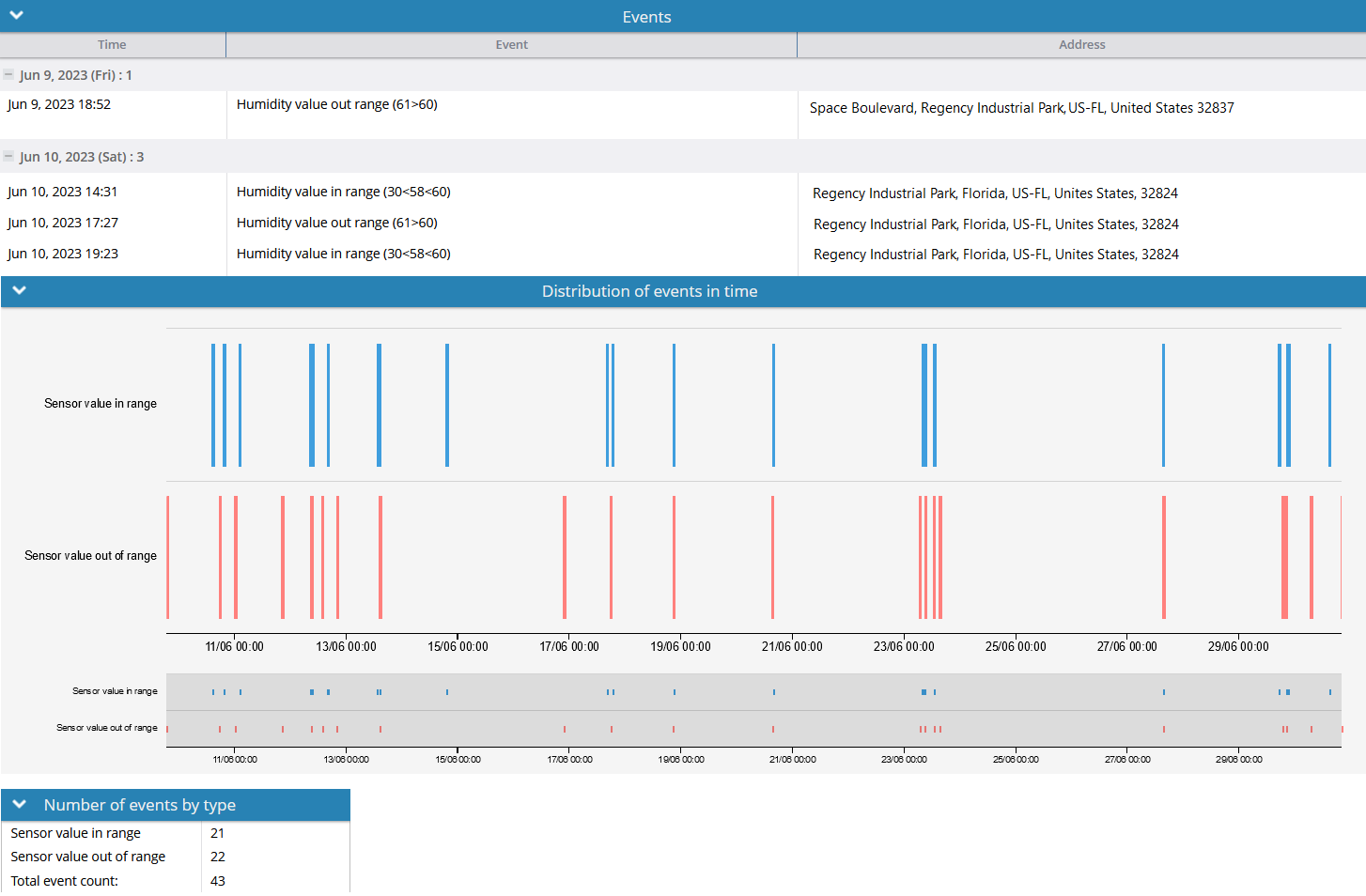The image size is (1366, 896).
Task: Select the Jun 10, 2023 17:27 time cell
Action: click(x=63, y=223)
